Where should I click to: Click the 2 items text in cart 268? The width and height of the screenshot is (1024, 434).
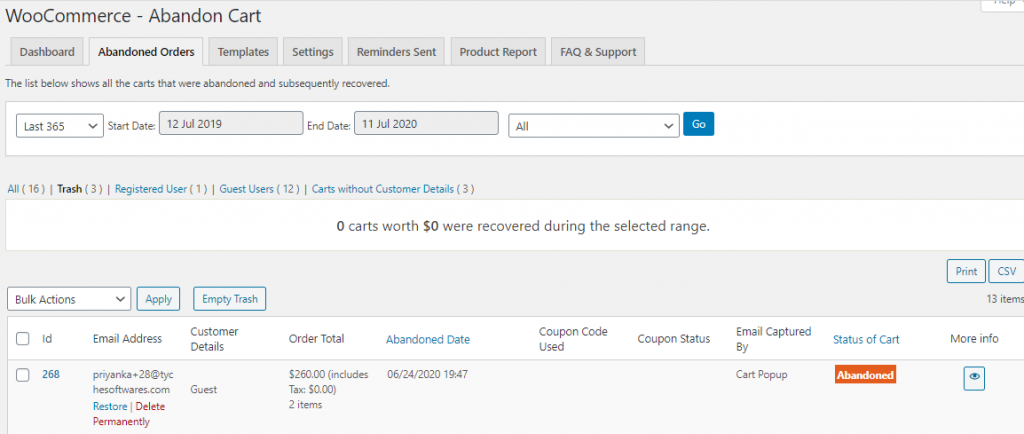pyautogui.click(x=305, y=405)
